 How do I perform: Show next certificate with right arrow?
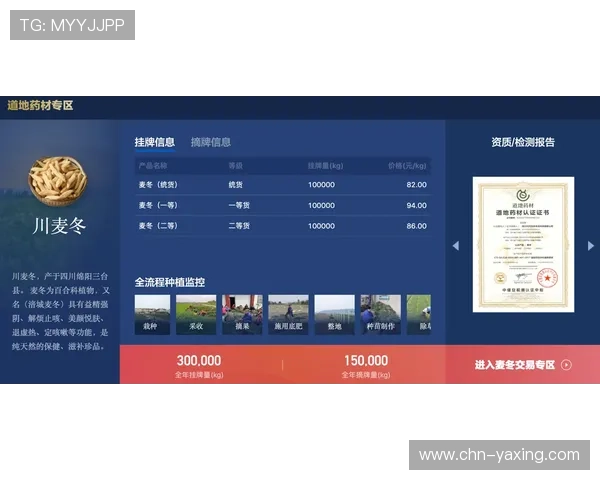coord(591,246)
